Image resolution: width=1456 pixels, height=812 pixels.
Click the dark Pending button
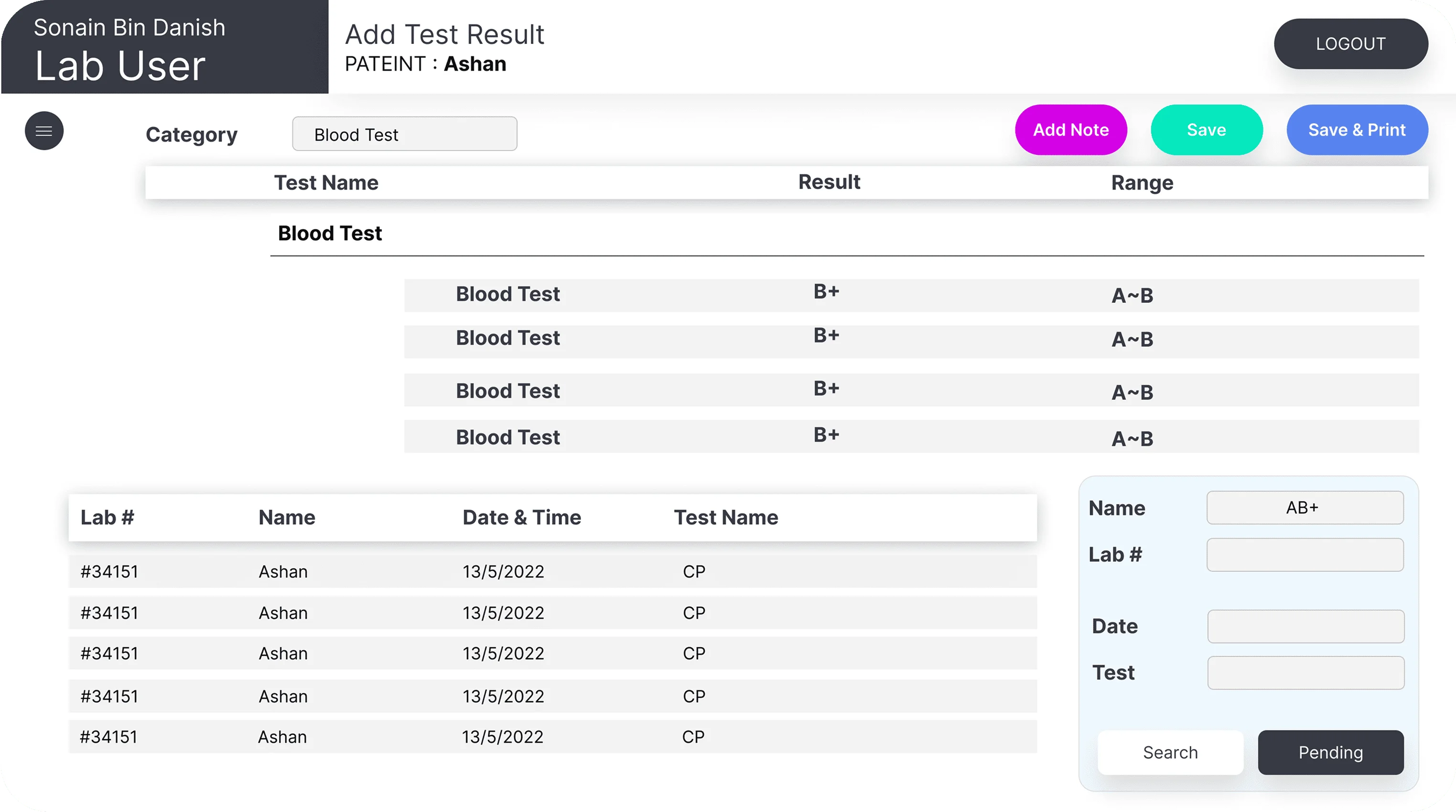(1330, 753)
